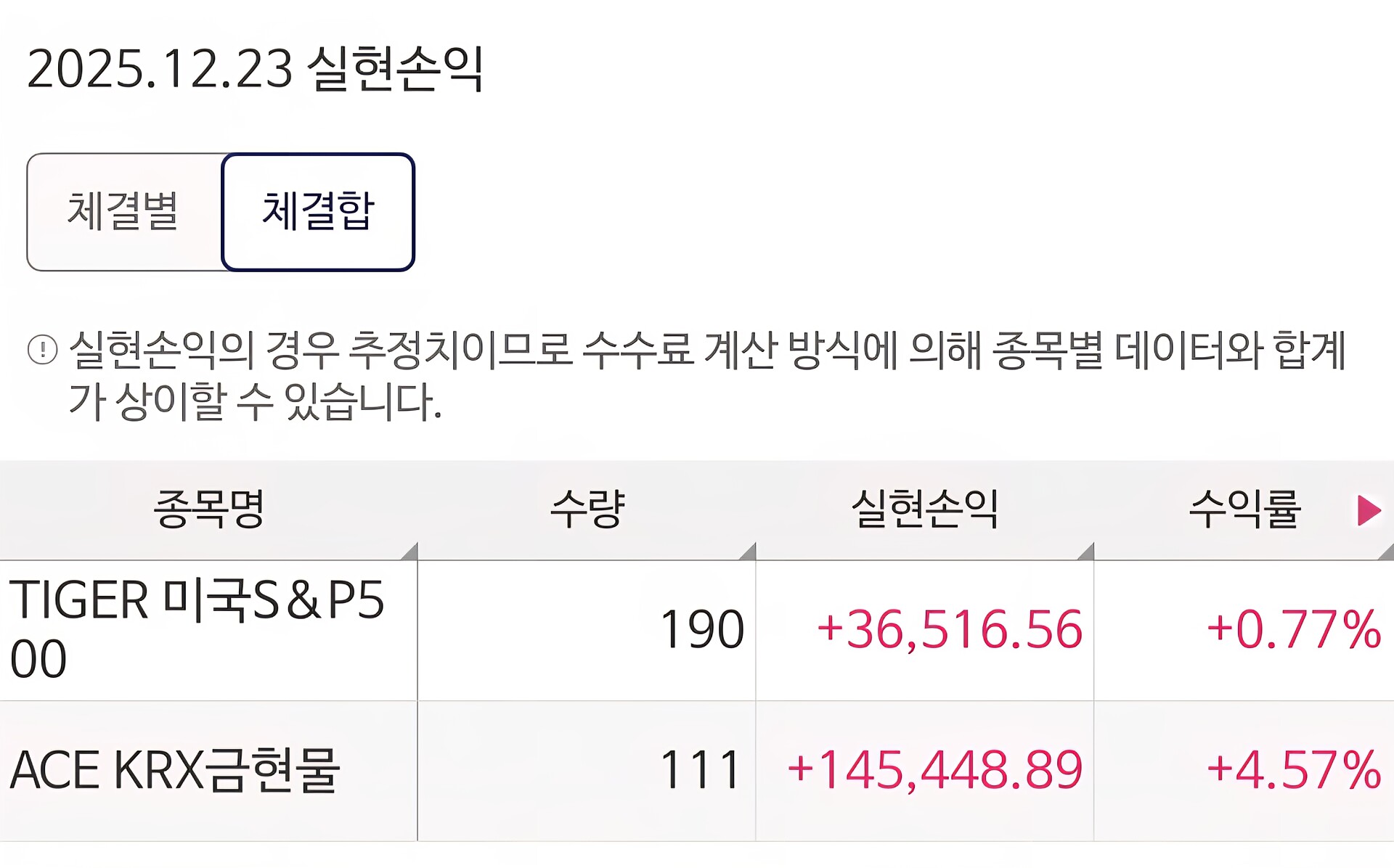Screen dimensions: 1394x868
Task: Tap the pink arrow to show more columns
Action: pyautogui.click(x=1369, y=510)
